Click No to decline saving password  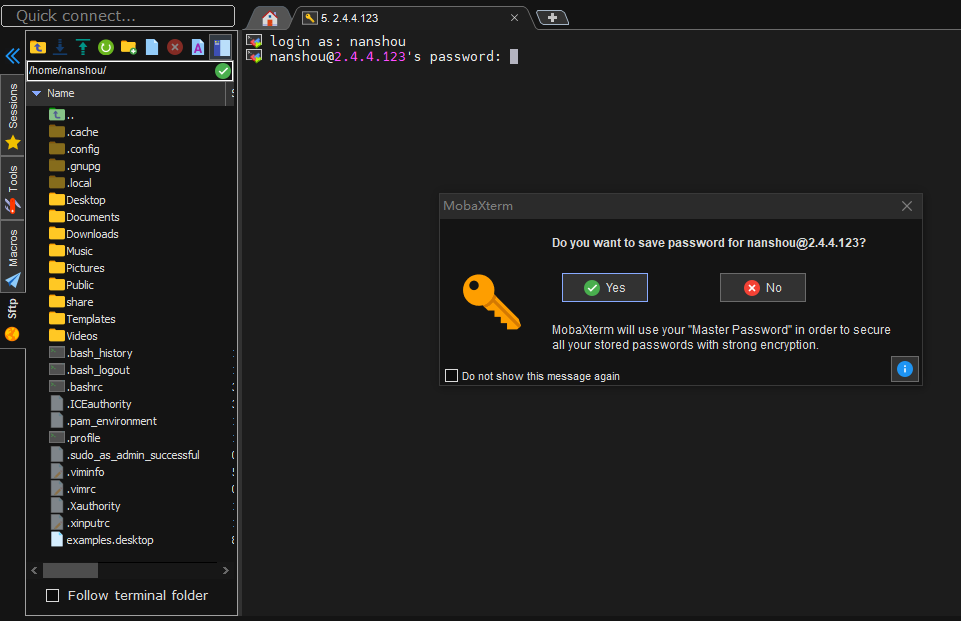click(762, 288)
